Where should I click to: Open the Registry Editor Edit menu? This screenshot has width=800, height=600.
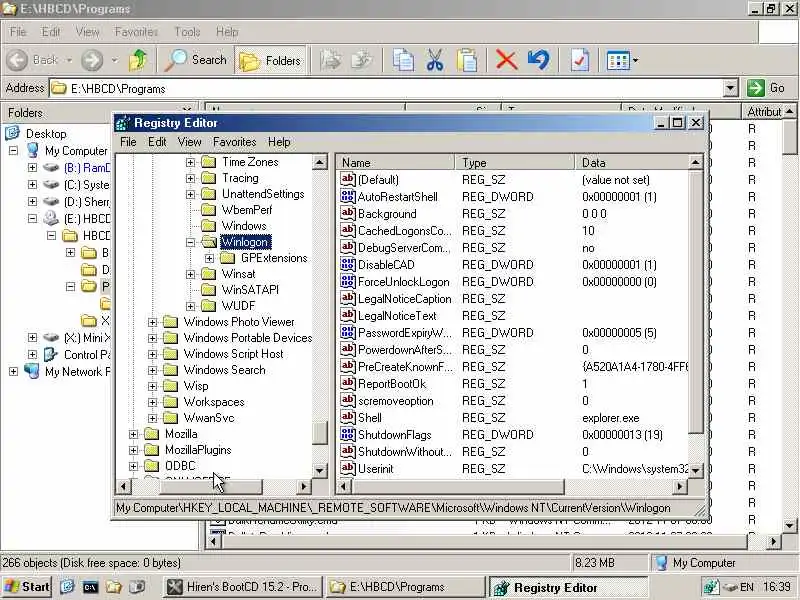click(157, 142)
